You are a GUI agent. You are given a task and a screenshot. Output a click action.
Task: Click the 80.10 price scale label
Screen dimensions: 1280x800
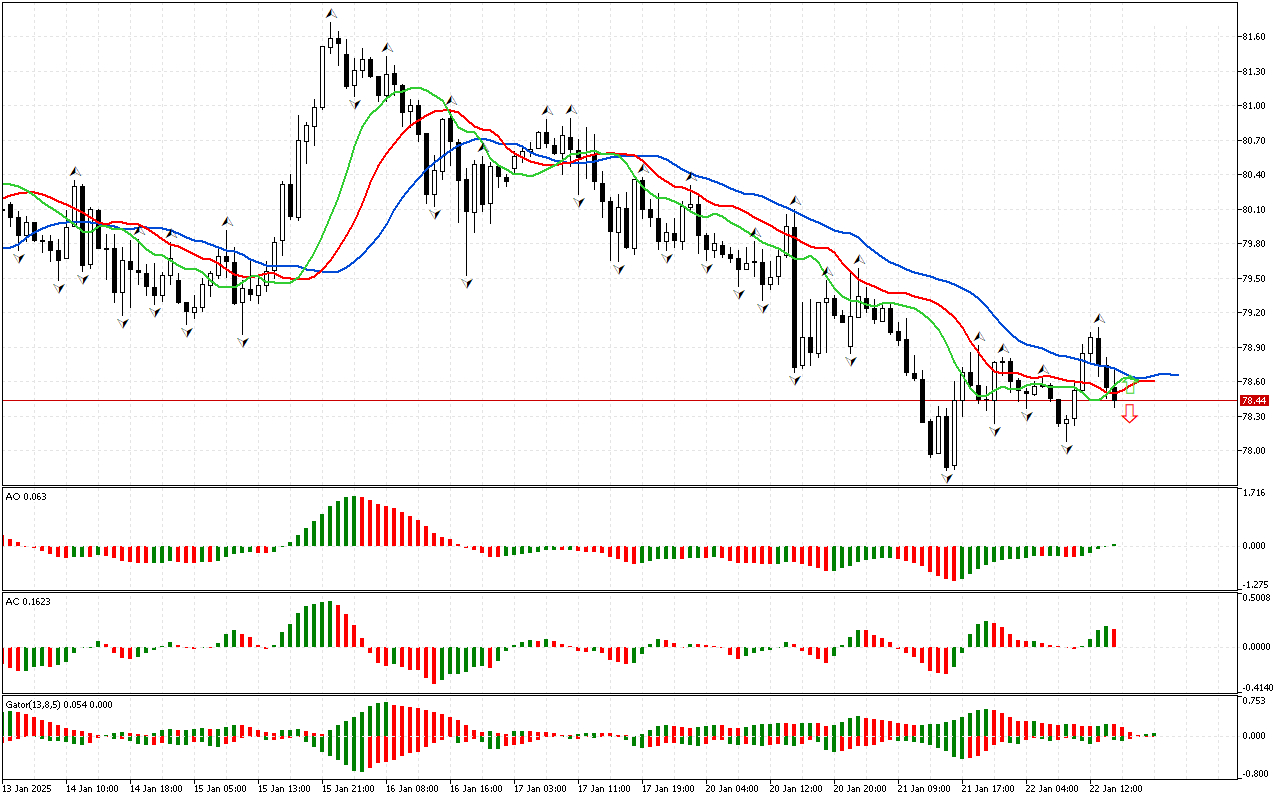[1255, 210]
